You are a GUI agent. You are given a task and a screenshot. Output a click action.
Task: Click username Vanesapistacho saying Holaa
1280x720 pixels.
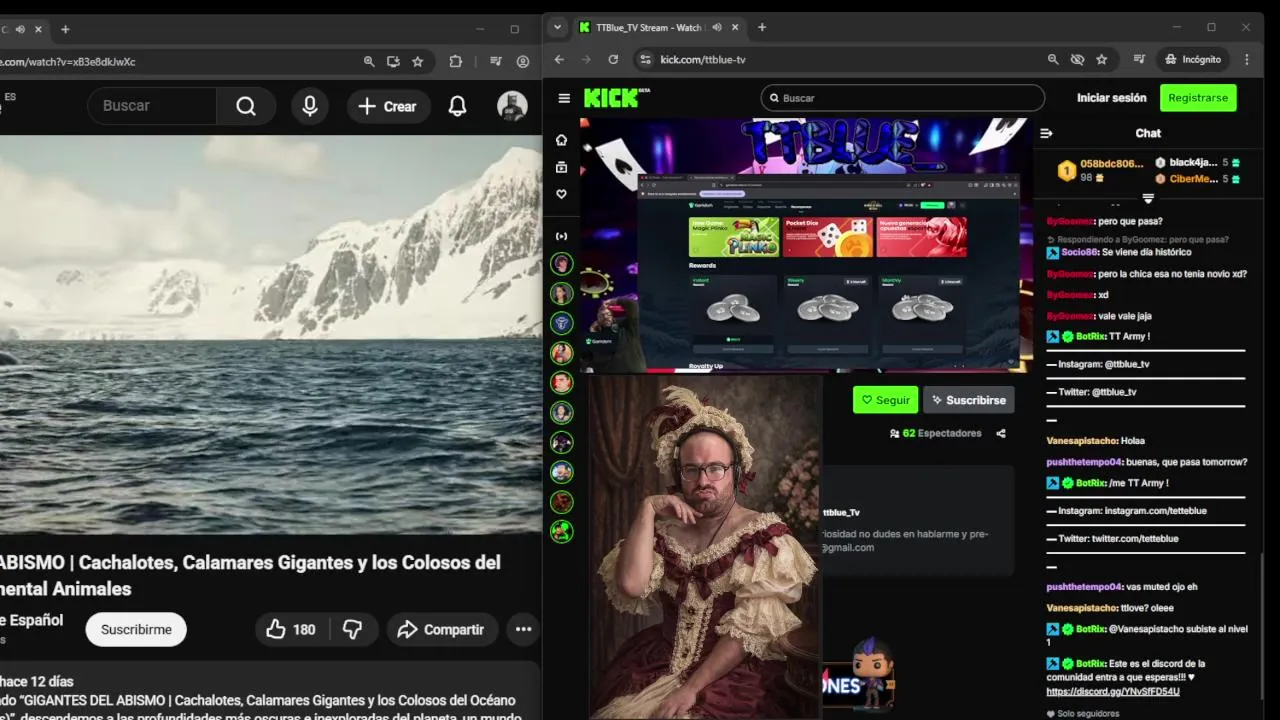(x=1081, y=440)
